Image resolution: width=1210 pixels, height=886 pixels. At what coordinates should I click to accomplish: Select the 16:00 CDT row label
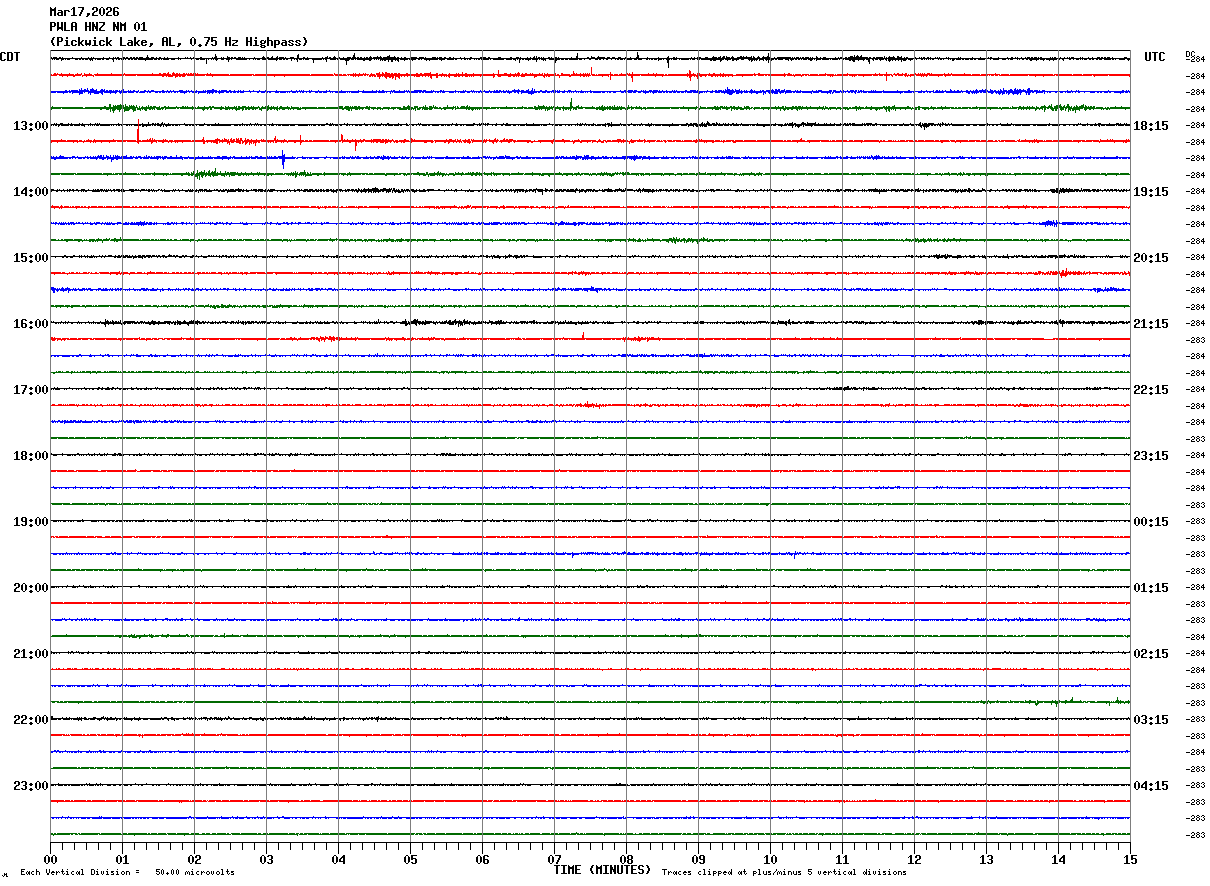click(x=31, y=324)
